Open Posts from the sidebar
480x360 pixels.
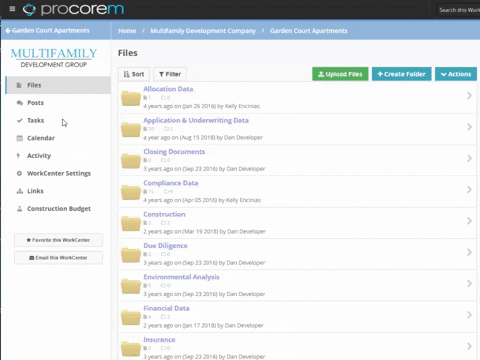58,103
